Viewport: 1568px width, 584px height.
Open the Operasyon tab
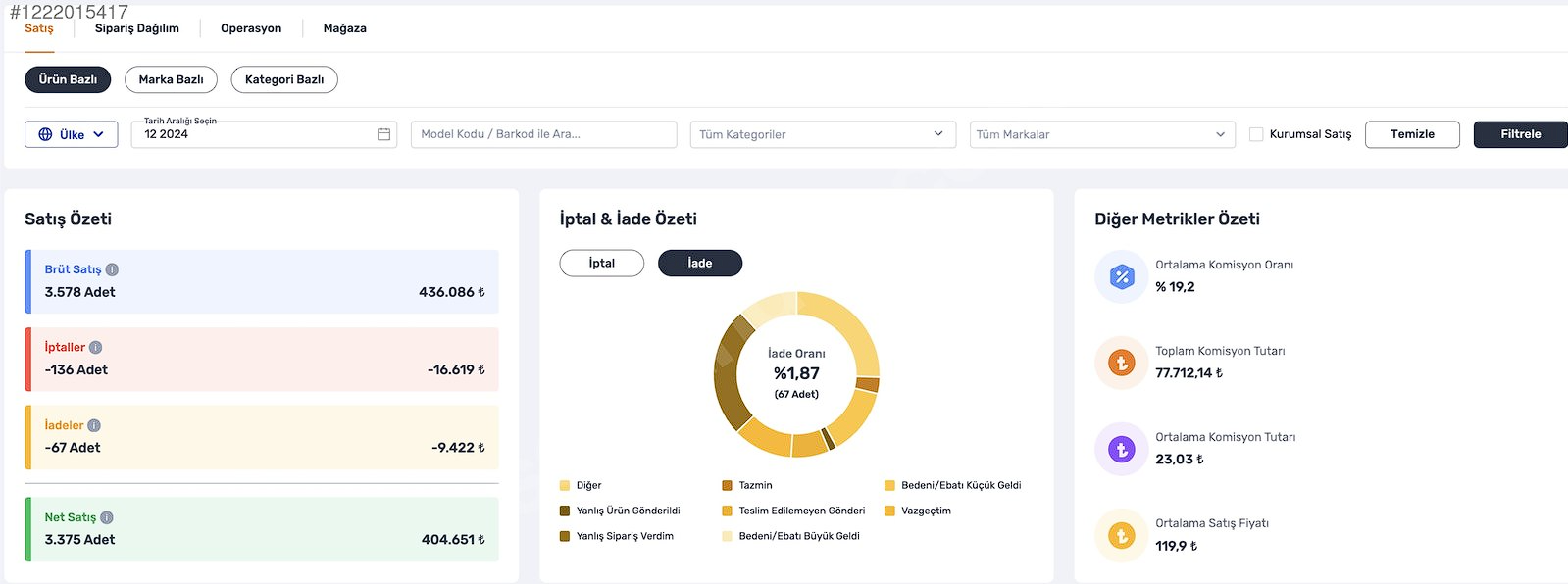251,28
